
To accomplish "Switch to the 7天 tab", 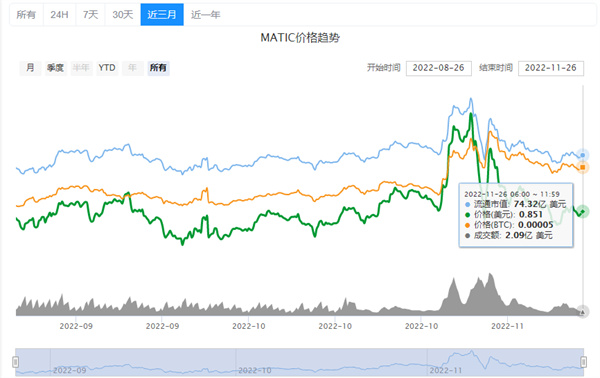I will tap(91, 15).
